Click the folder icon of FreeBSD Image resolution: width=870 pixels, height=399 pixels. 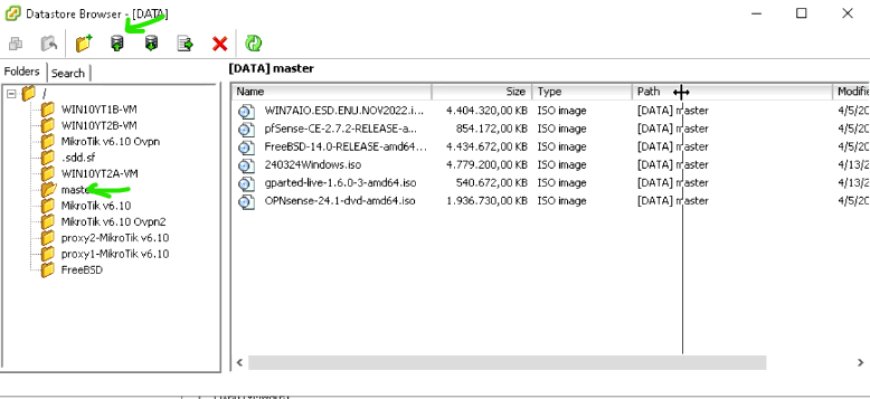[x=48, y=270]
